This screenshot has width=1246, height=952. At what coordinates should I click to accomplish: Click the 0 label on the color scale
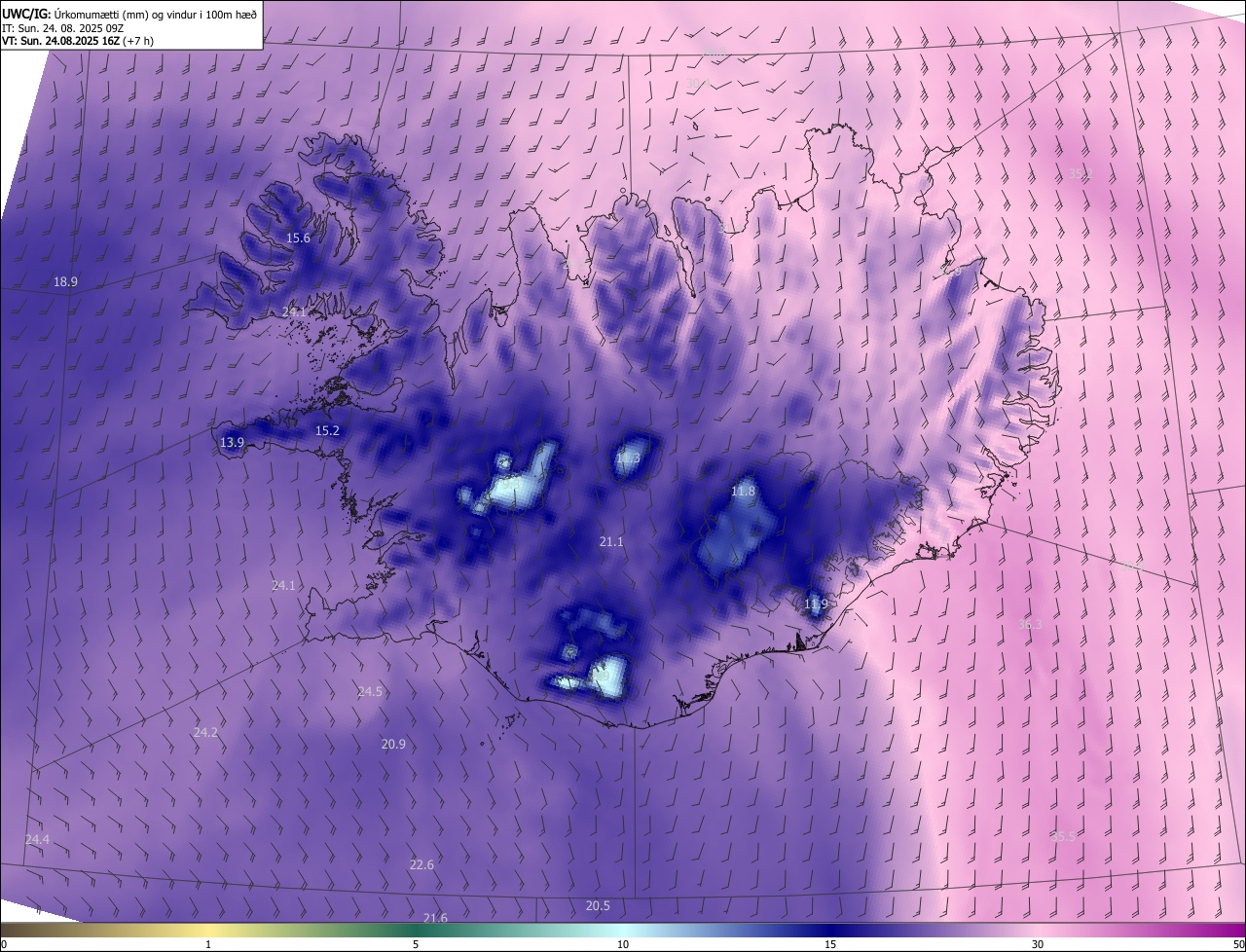(x=4, y=944)
